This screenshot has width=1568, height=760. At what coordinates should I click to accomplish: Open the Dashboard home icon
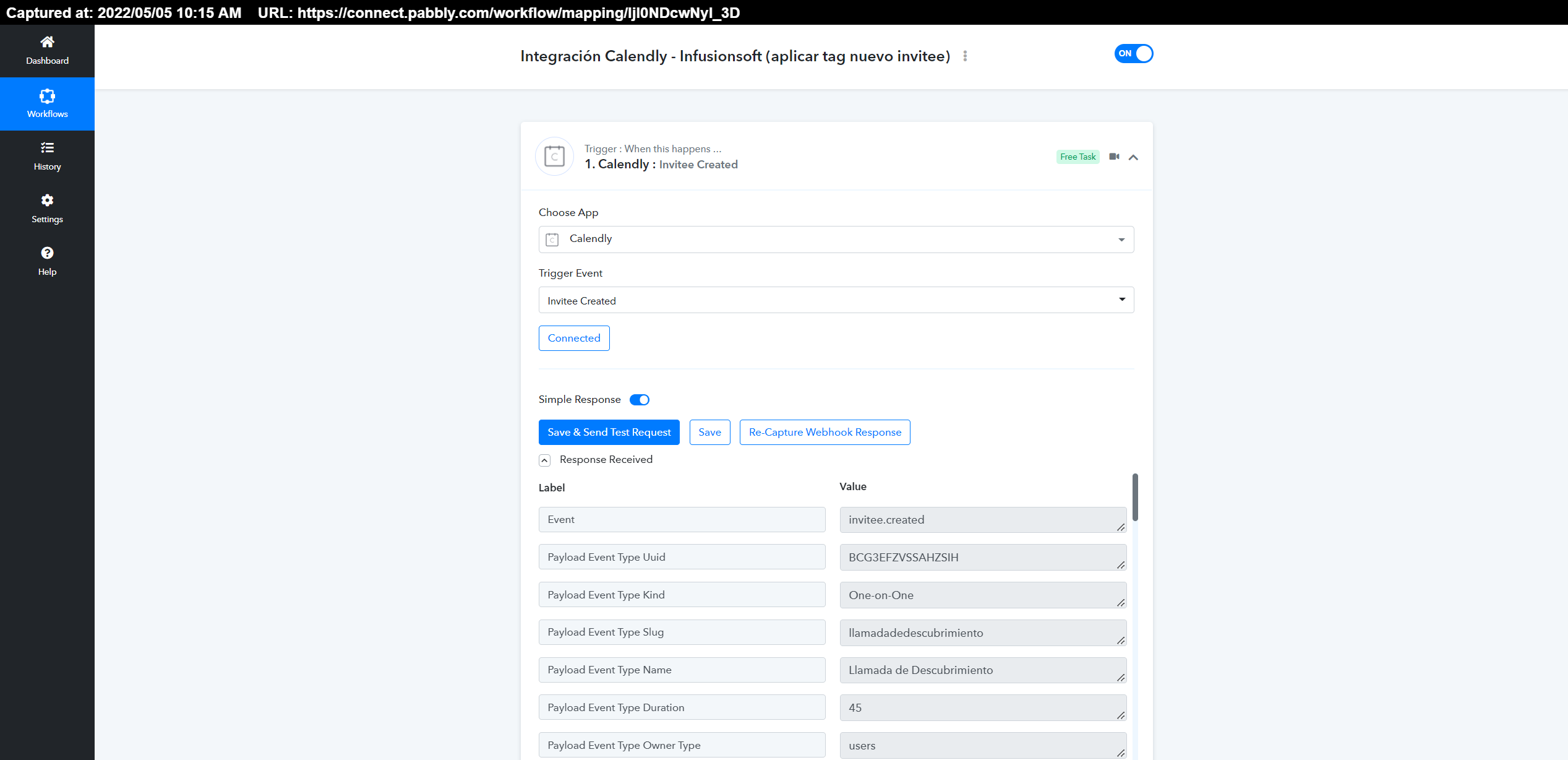coord(47,42)
